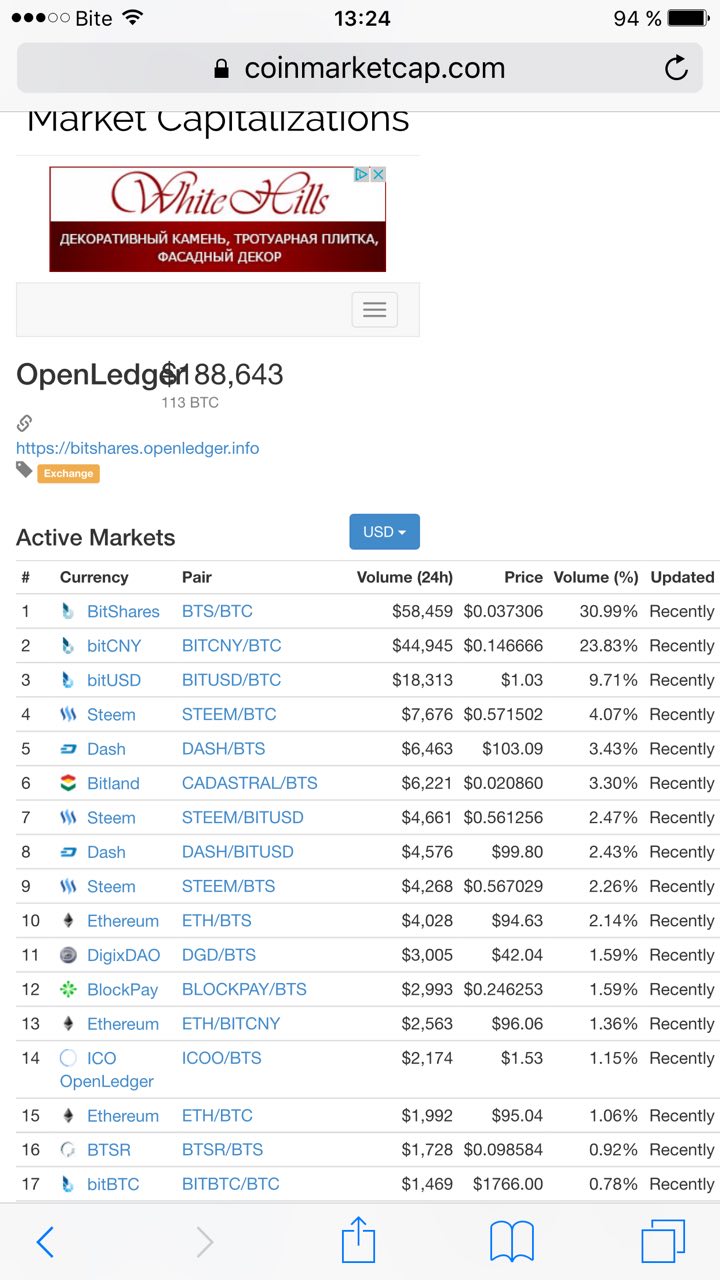Open the BITCNY/BTC pair link
720x1280 pixels.
click(x=231, y=646)
